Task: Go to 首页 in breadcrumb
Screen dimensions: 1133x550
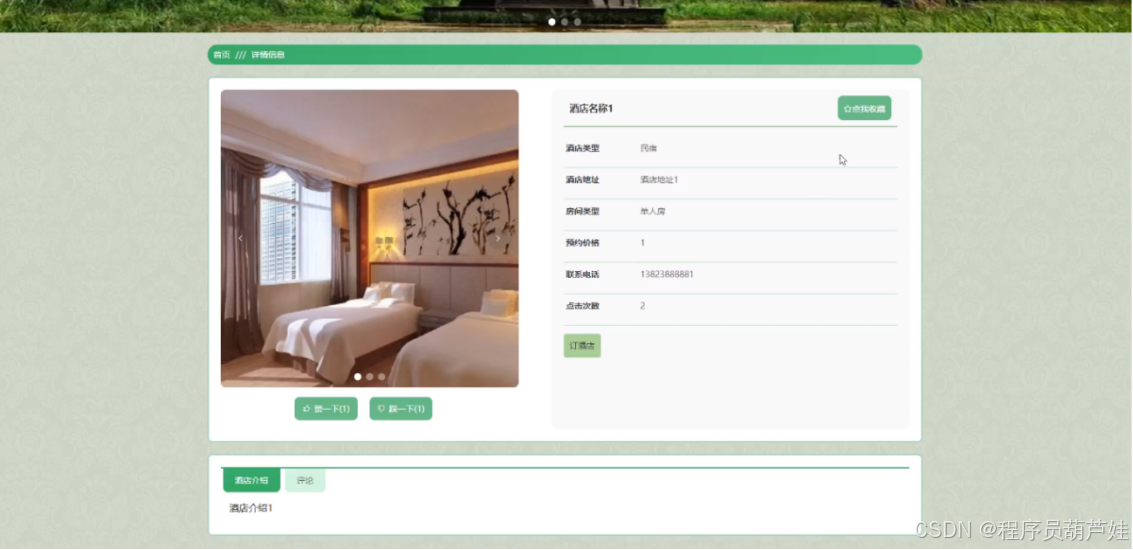Action: pos(222,55)
